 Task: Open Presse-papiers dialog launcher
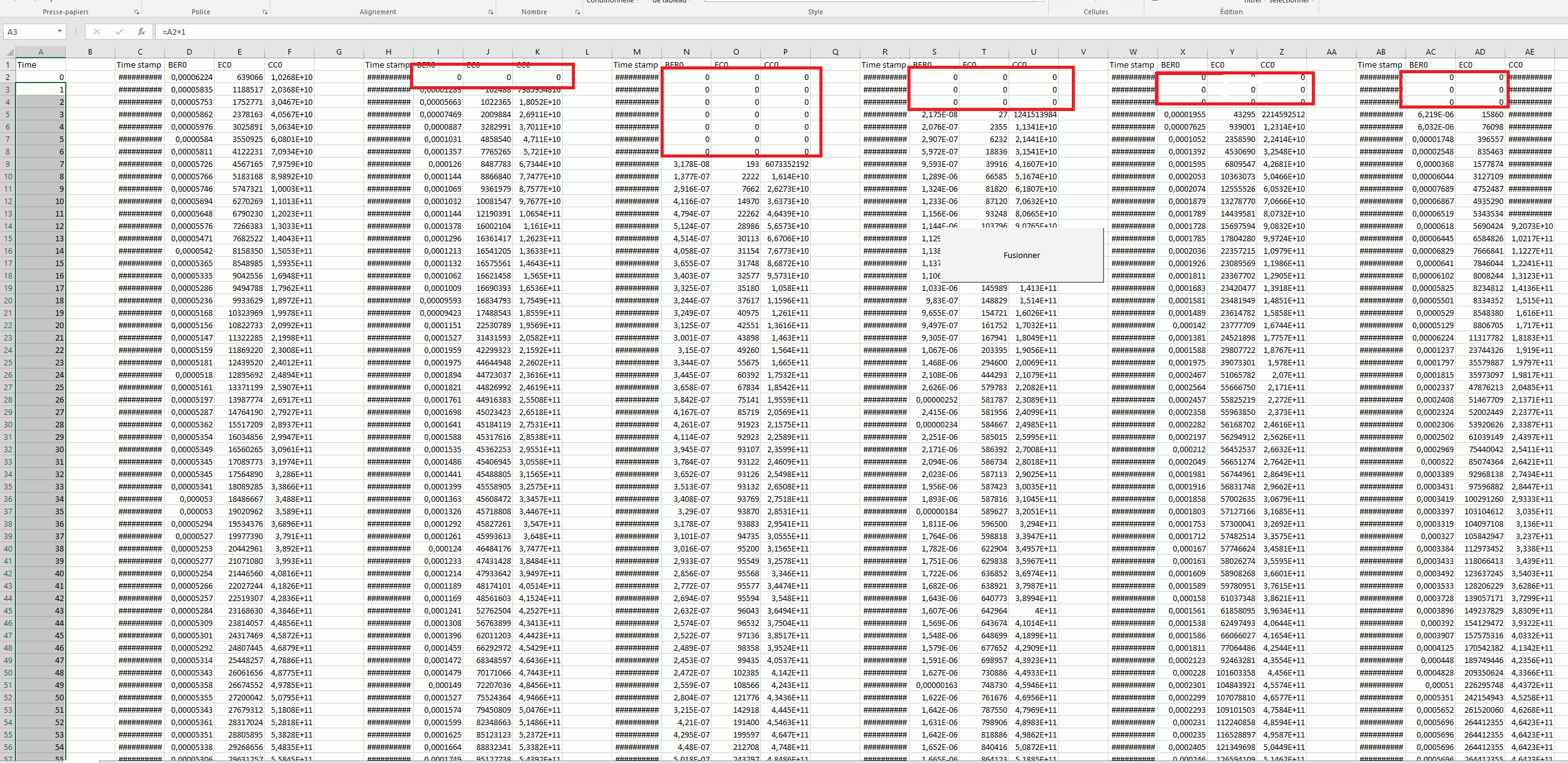point(136,12)
